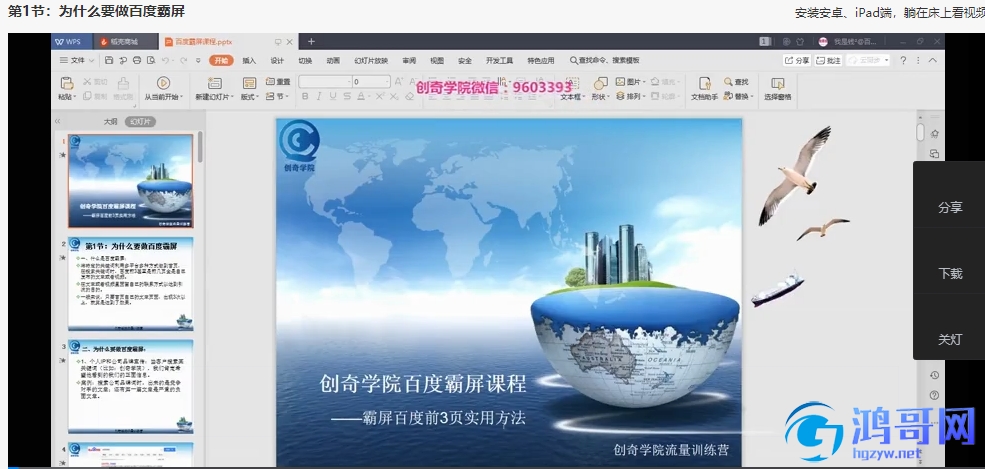985x469 pixels.
Task: Open the Layout (版式) dropdown
Action: (x=249, y=97)
